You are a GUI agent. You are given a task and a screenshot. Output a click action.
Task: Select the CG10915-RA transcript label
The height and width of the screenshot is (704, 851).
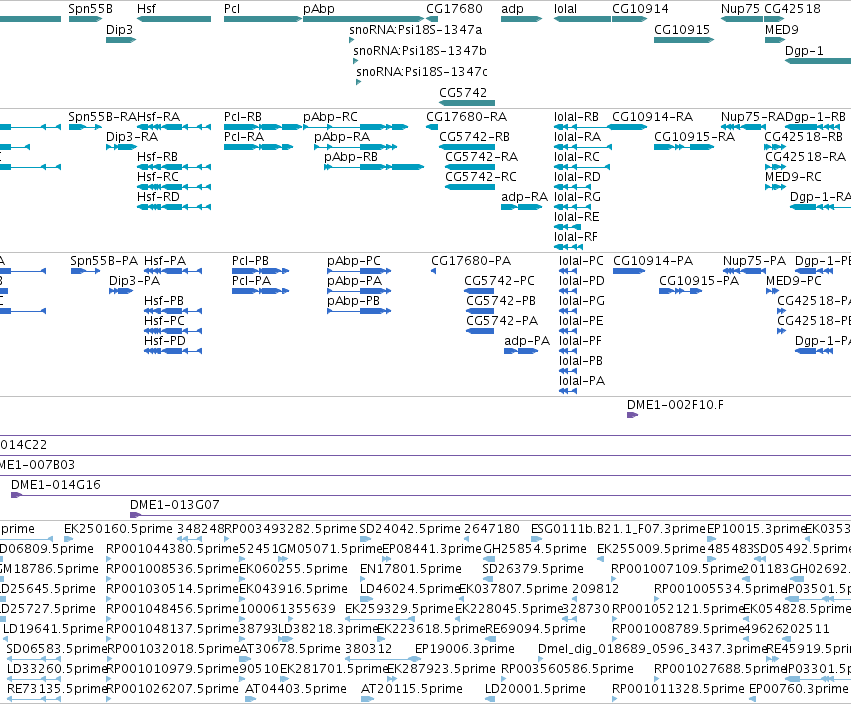(x=694, y=137)
